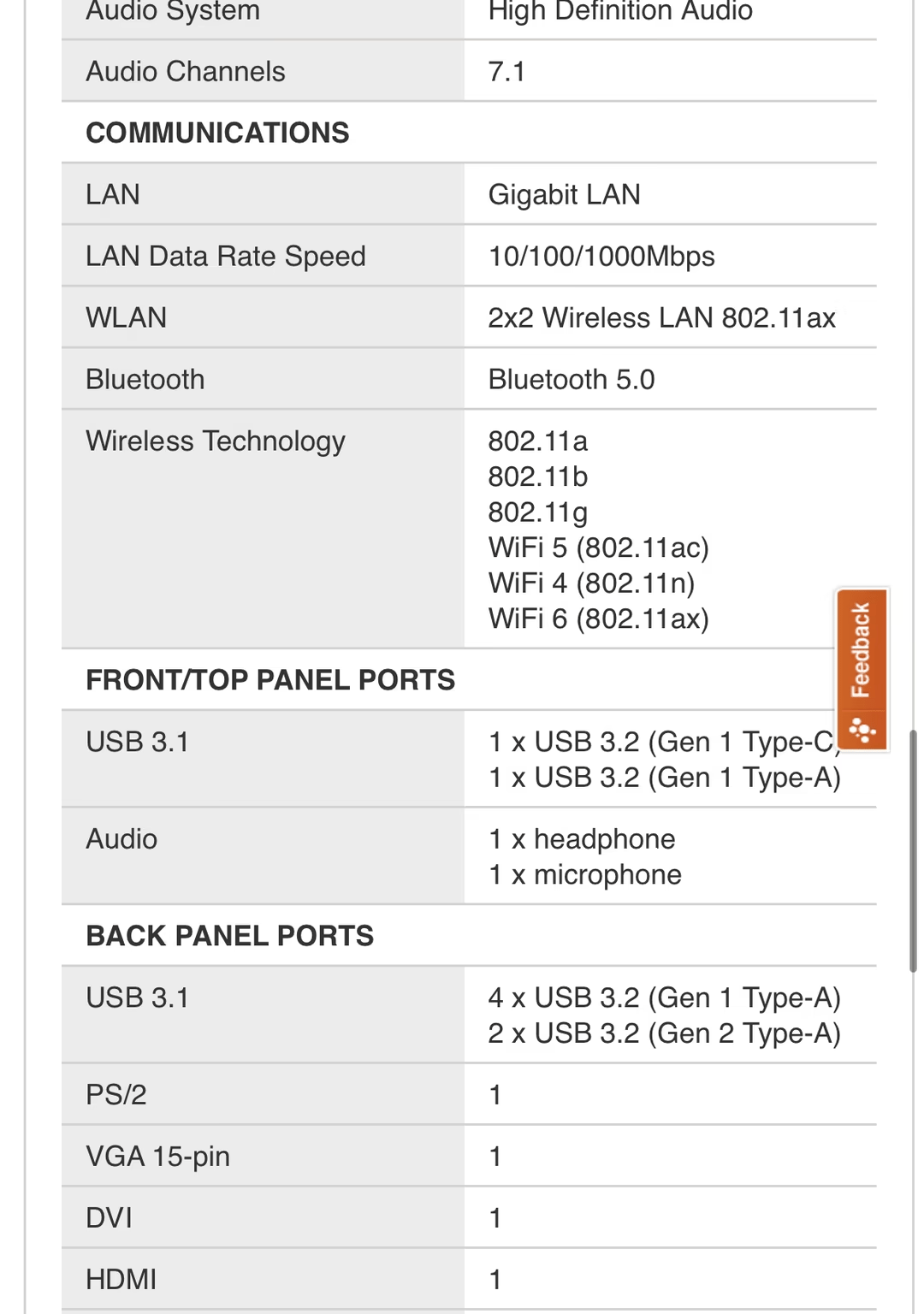Screen dimensions: 924x1314
Task: Click the HDMI row label
Action: click(x=121, y=1279)
